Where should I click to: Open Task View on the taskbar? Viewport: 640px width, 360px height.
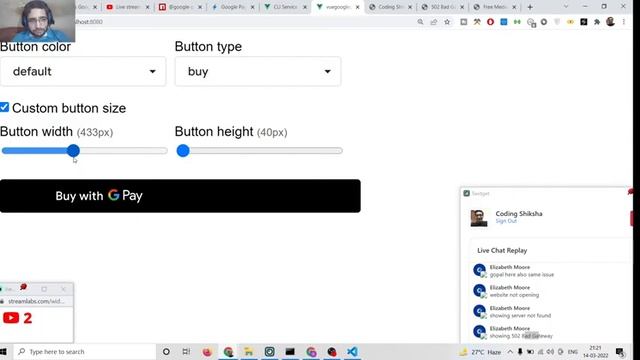coord(186,351)
